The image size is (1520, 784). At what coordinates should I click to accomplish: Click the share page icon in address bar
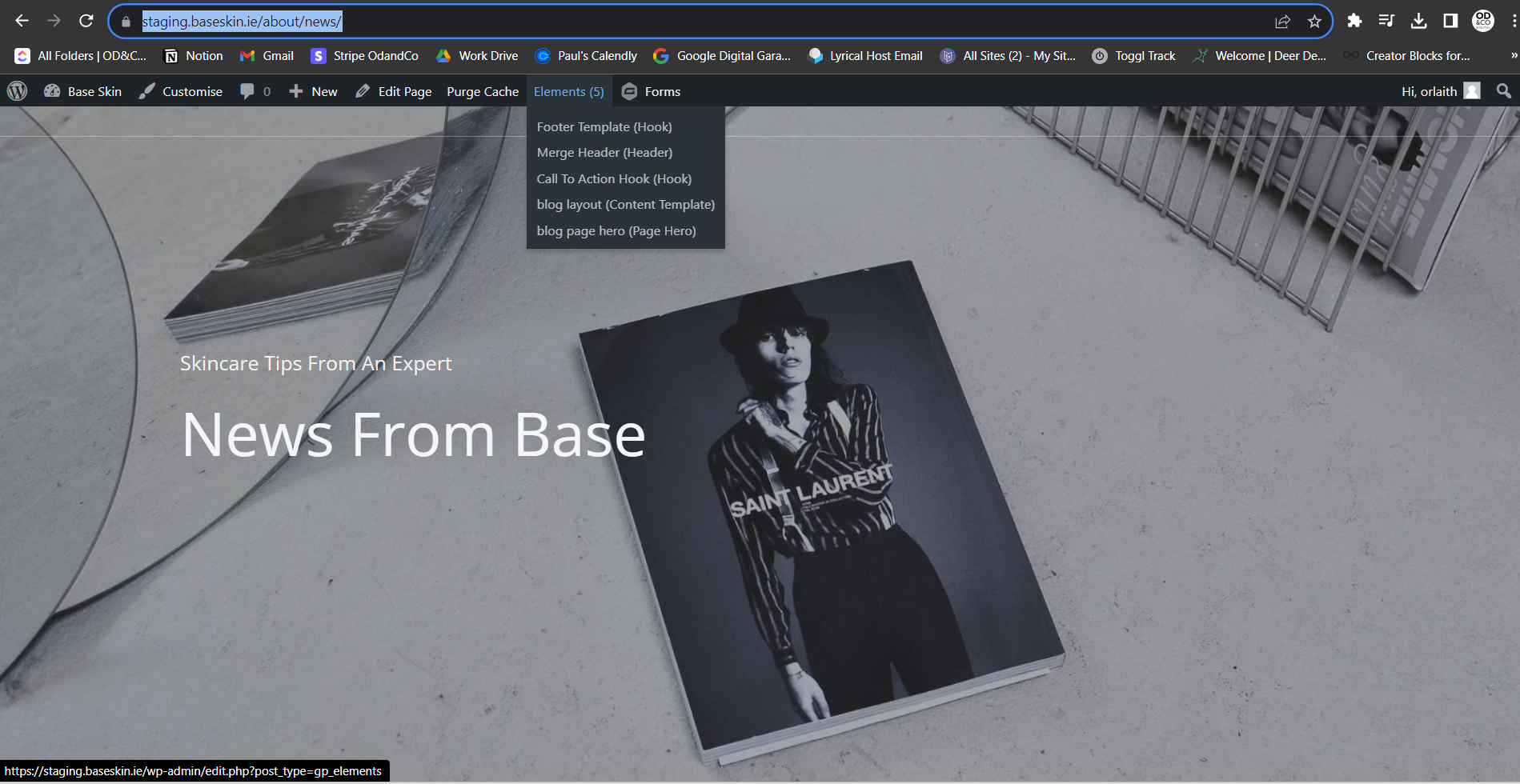pyautogui.click(x=1282, y=22)
